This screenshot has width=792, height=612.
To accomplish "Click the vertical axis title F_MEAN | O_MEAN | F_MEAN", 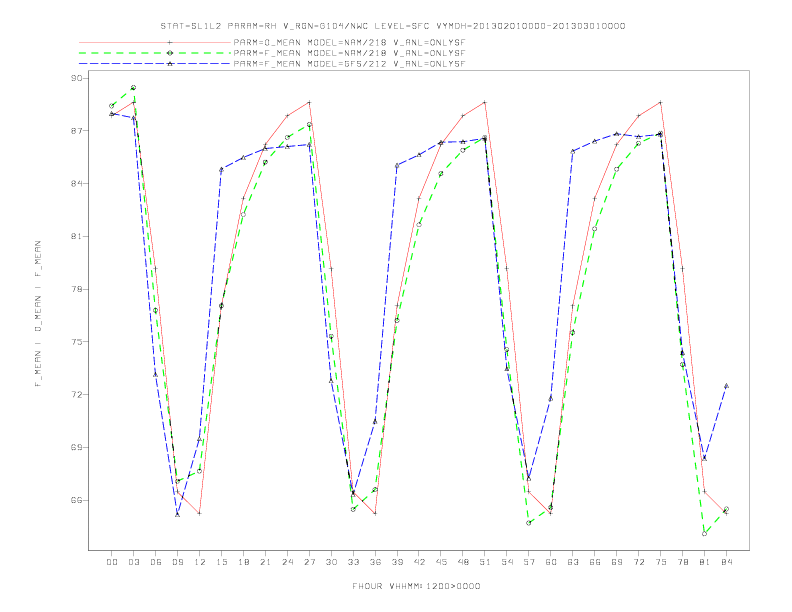I will pos(38,314).
